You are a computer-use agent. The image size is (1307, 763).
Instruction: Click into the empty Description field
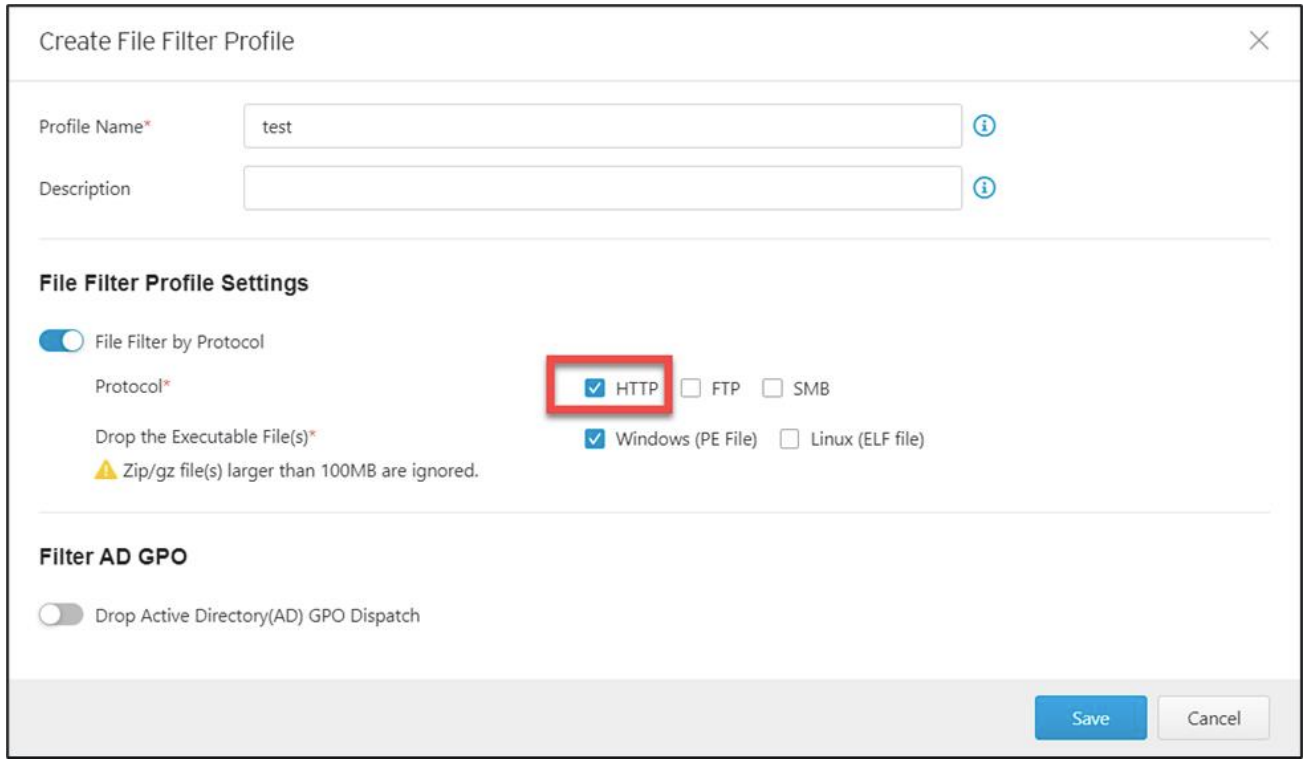click(603, 188)
